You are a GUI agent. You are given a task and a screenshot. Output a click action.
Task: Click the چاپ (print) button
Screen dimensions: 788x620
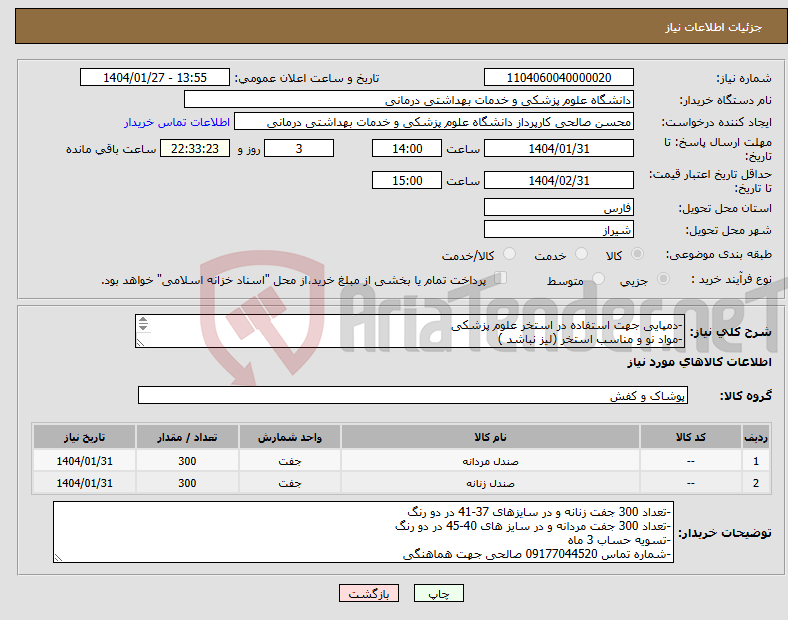[x=438, y=593]
